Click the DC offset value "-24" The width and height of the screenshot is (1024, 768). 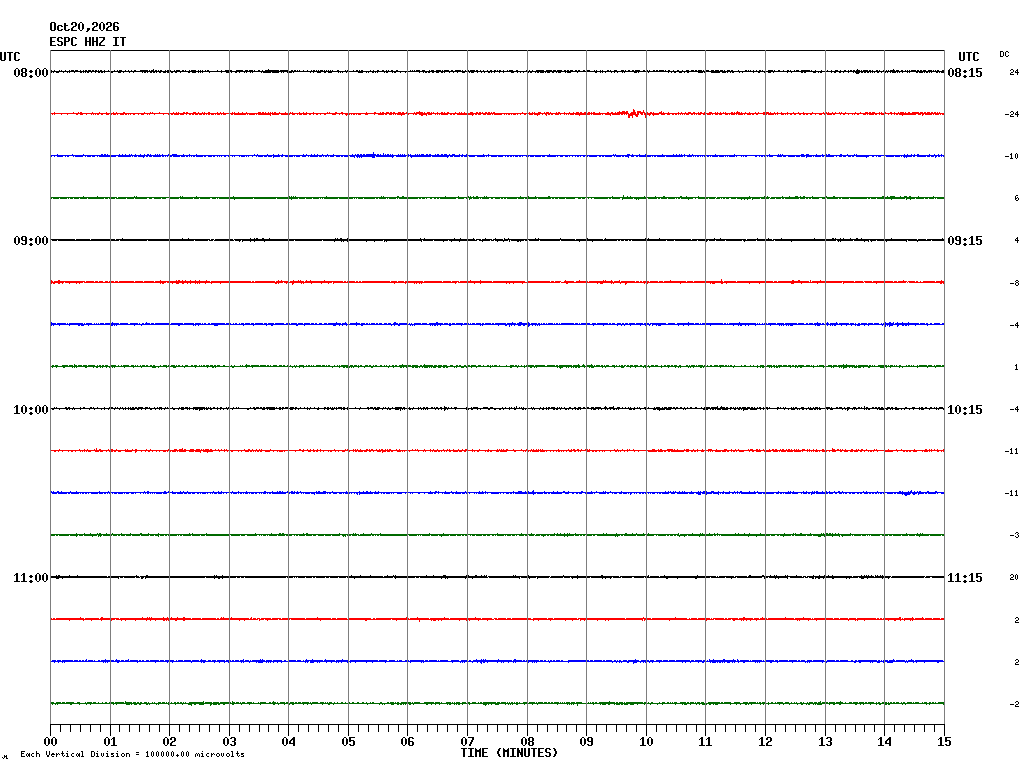pyautogui.click(x=1012, y=114)
